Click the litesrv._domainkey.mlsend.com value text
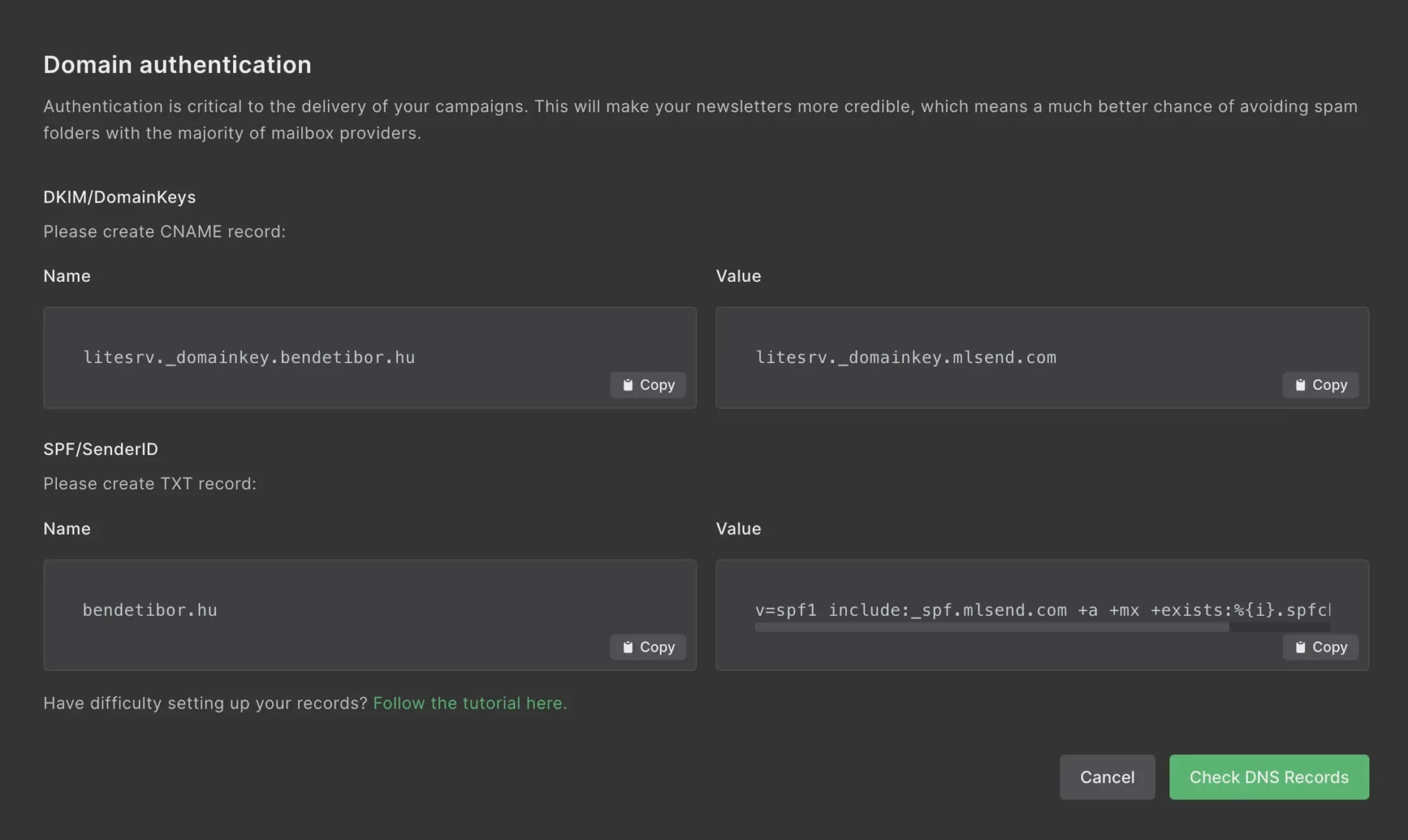This screenshot has width=1408, height=840. pos(905,357)
